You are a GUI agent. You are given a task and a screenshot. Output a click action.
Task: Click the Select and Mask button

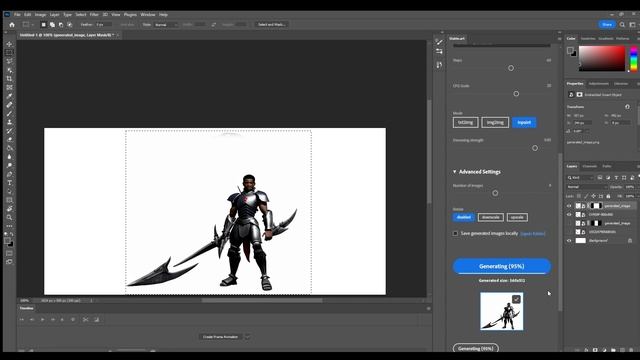(x=271, y=24)
